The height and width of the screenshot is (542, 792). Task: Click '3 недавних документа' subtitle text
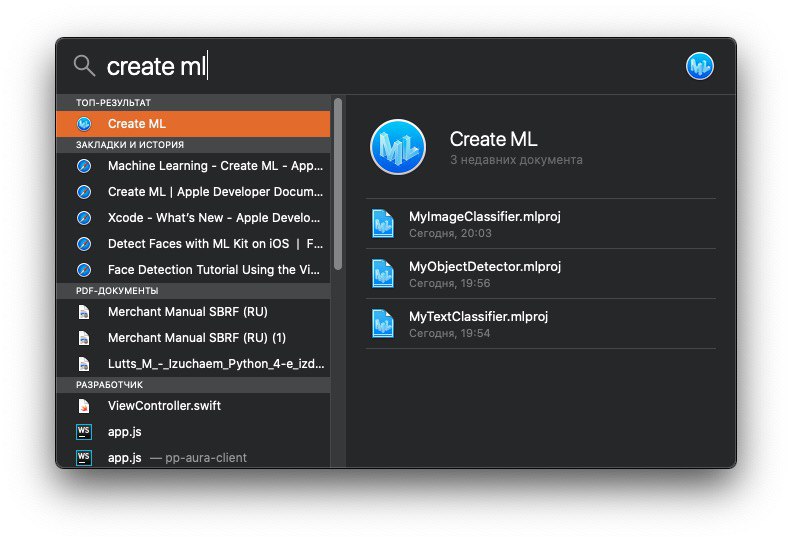click(516, 160)
